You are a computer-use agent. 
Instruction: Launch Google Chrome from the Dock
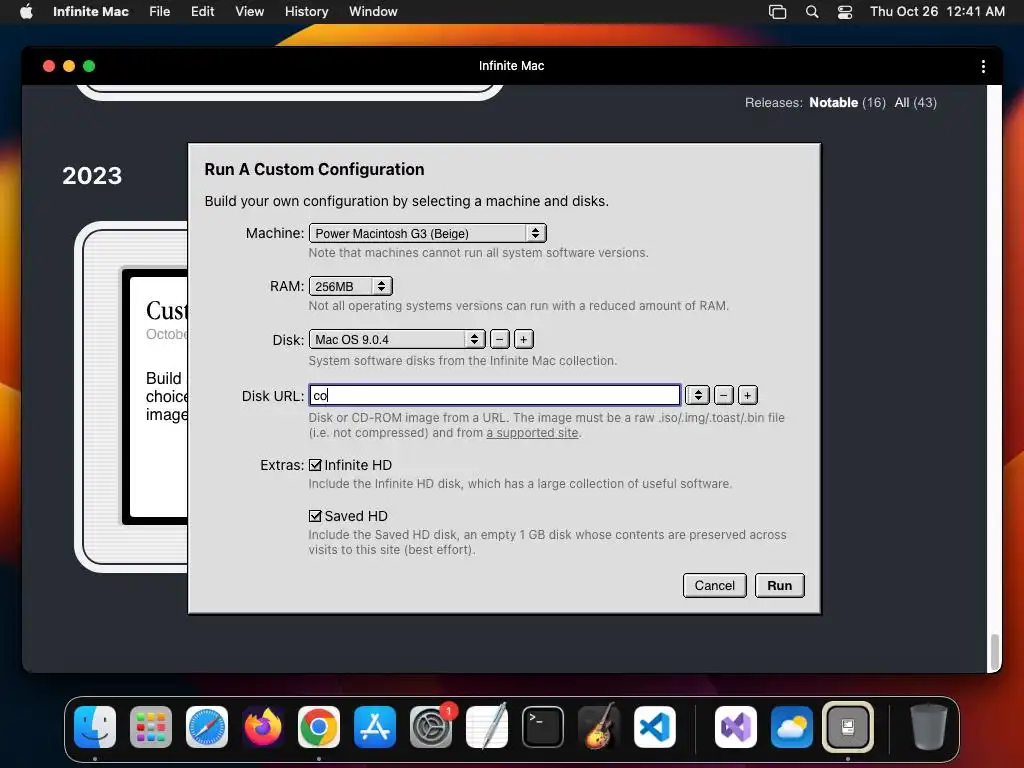(x=319, y=726)
